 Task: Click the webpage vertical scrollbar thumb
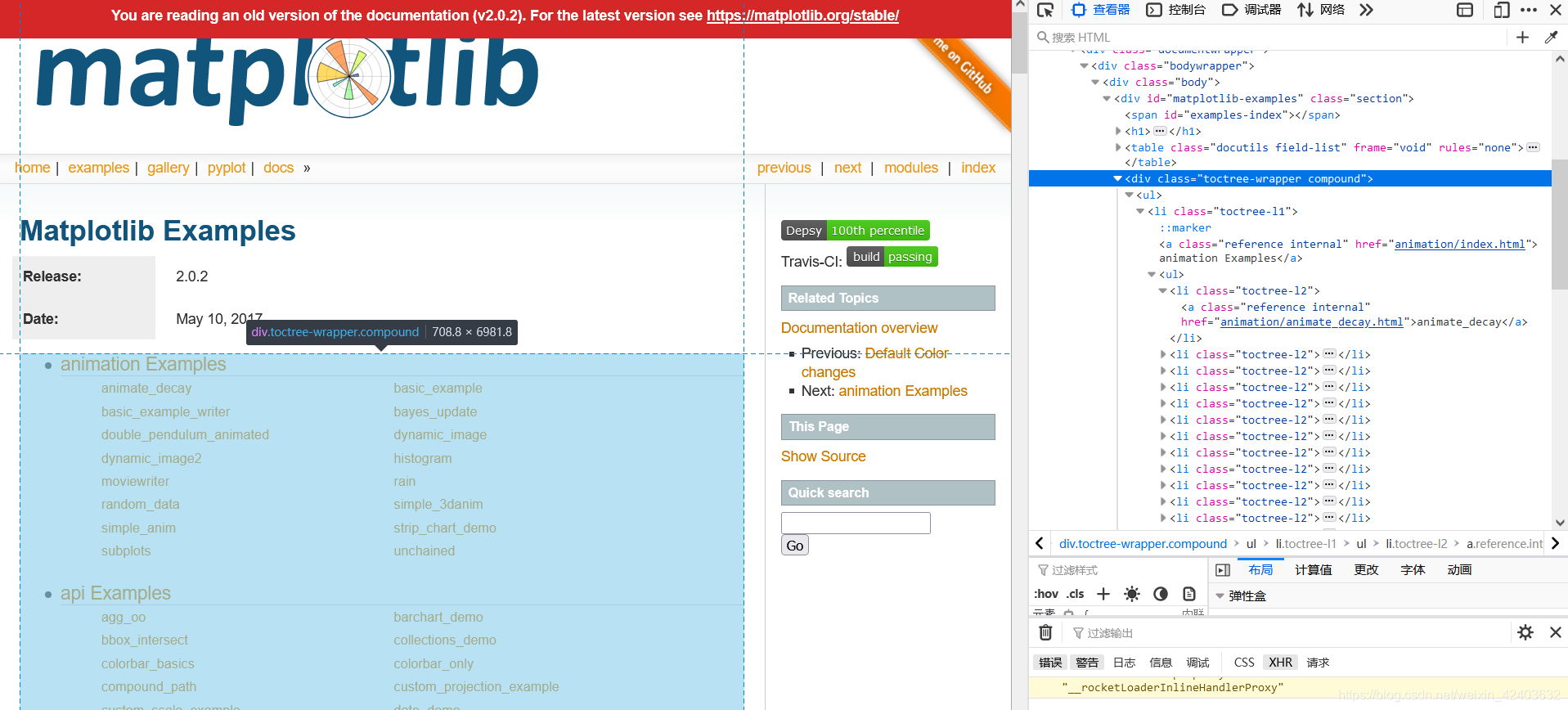click(1019, 43)
